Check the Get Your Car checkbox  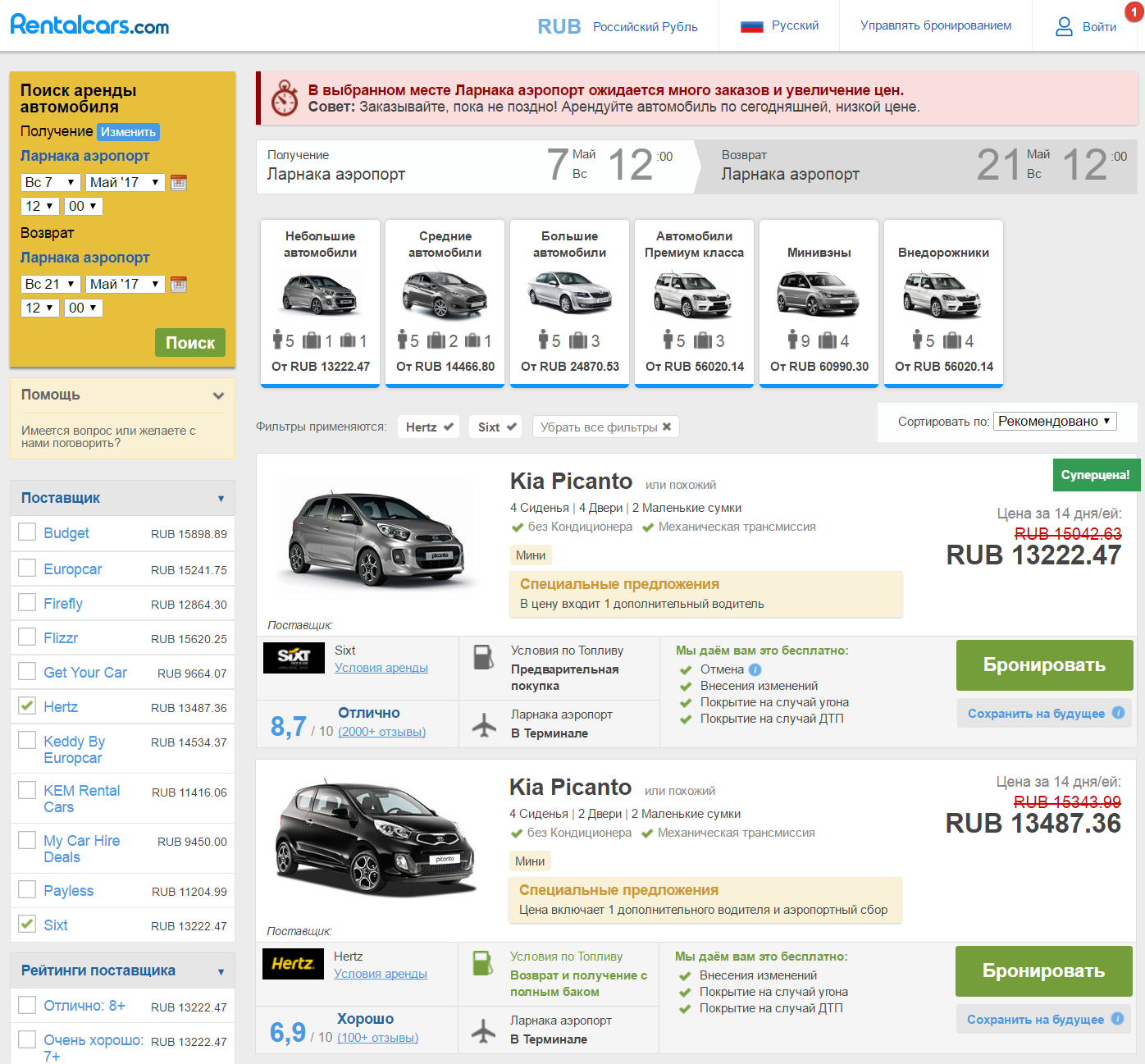pos(27,671)
